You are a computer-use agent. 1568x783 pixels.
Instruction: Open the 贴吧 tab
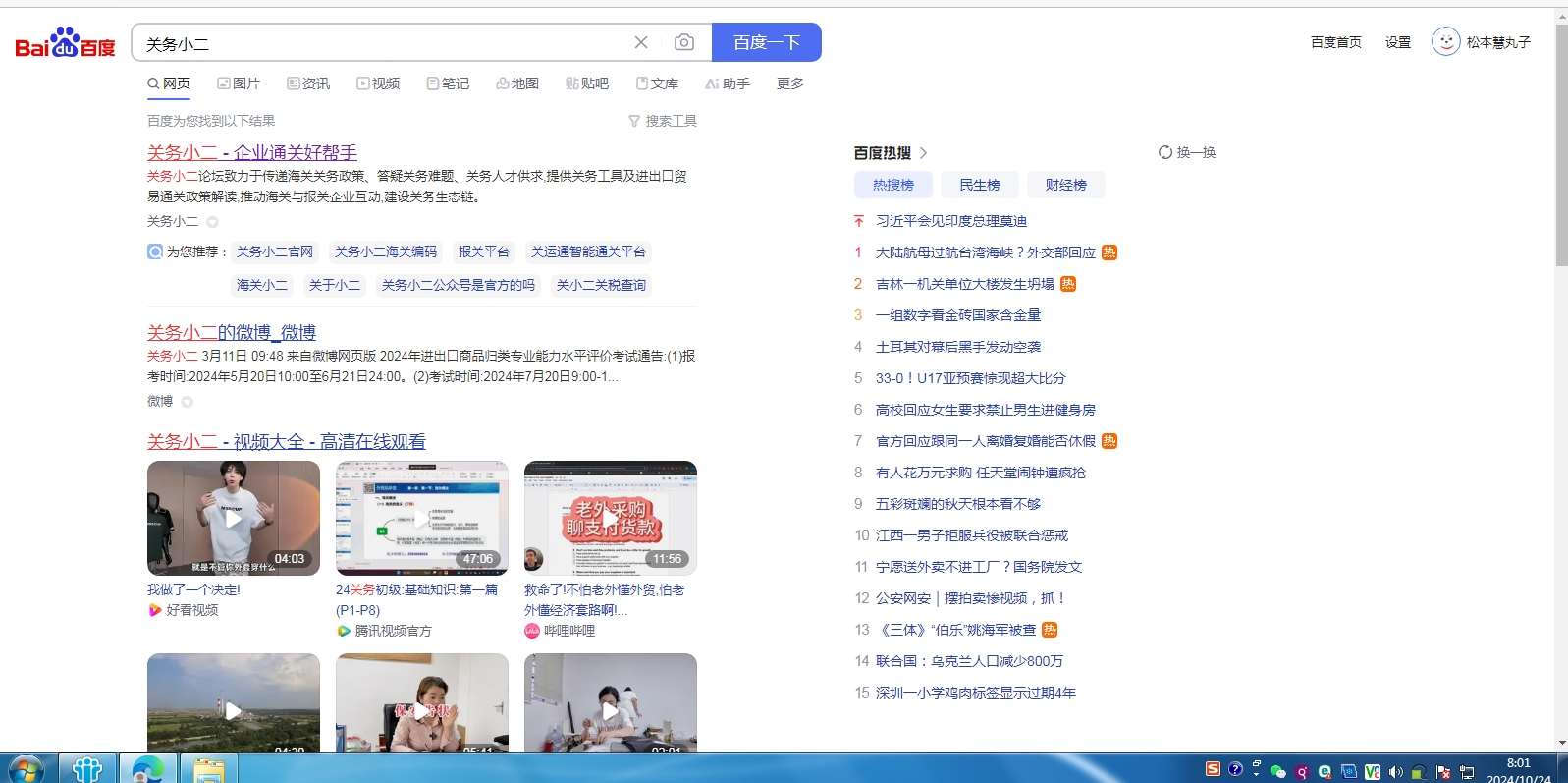point(587,84)
